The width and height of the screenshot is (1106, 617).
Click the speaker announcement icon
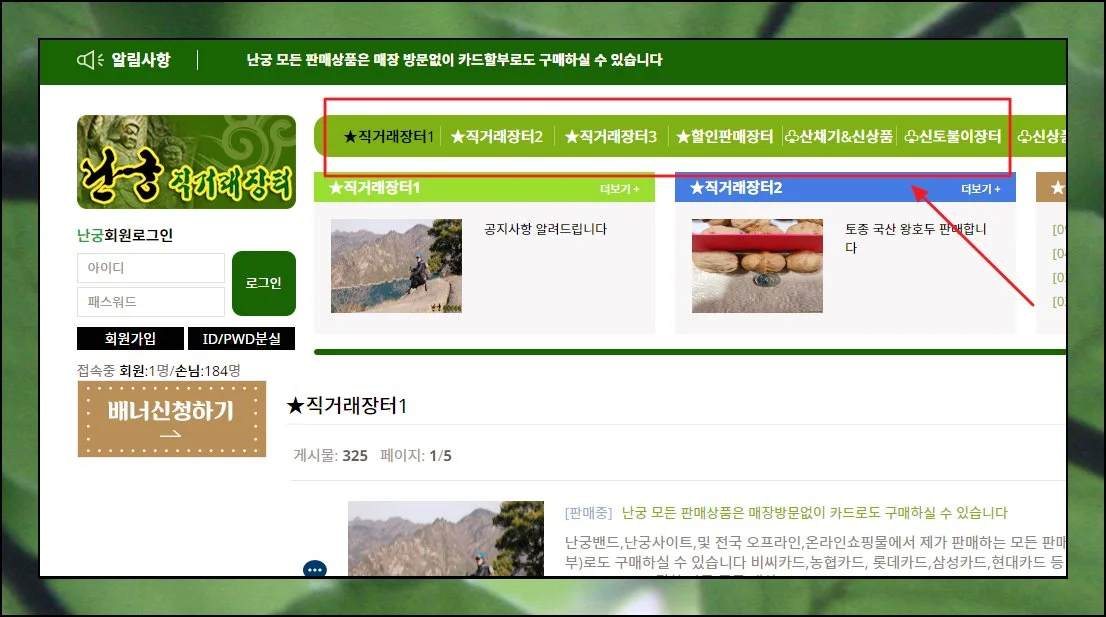pyautogui.click(x=90, y=60)
